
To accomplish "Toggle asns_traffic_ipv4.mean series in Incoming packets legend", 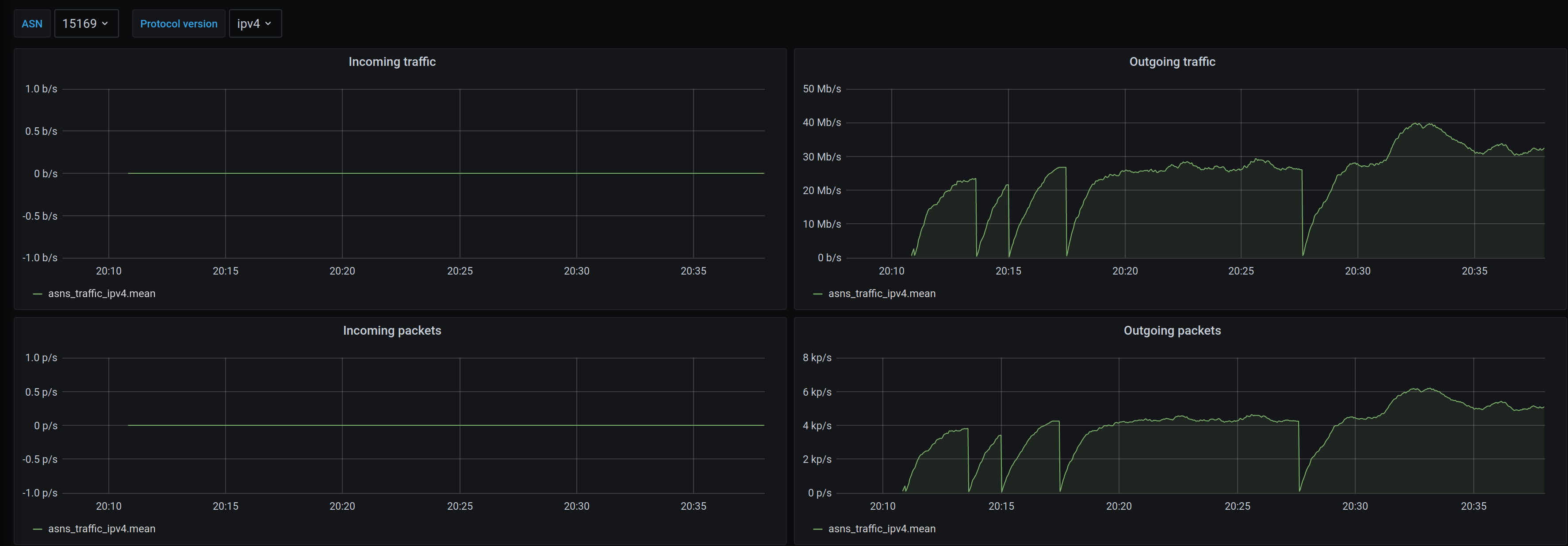I will coord(102,528).
